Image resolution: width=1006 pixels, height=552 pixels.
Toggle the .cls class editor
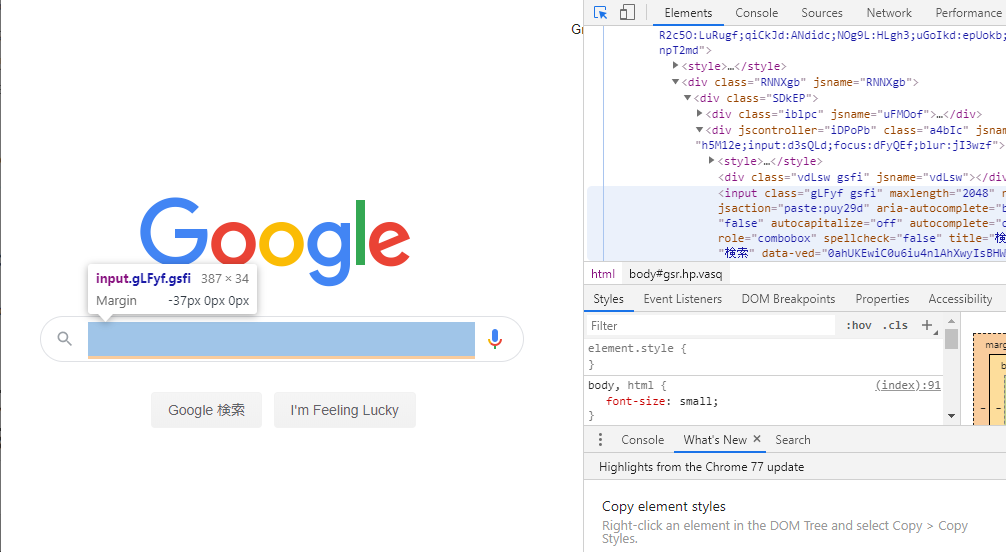point(895,325)
